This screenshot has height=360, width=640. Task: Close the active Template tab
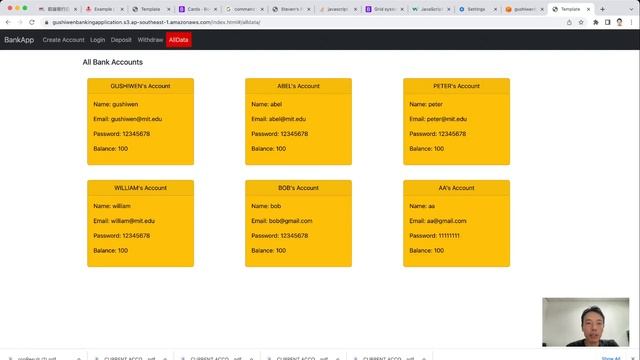point(588,9)
